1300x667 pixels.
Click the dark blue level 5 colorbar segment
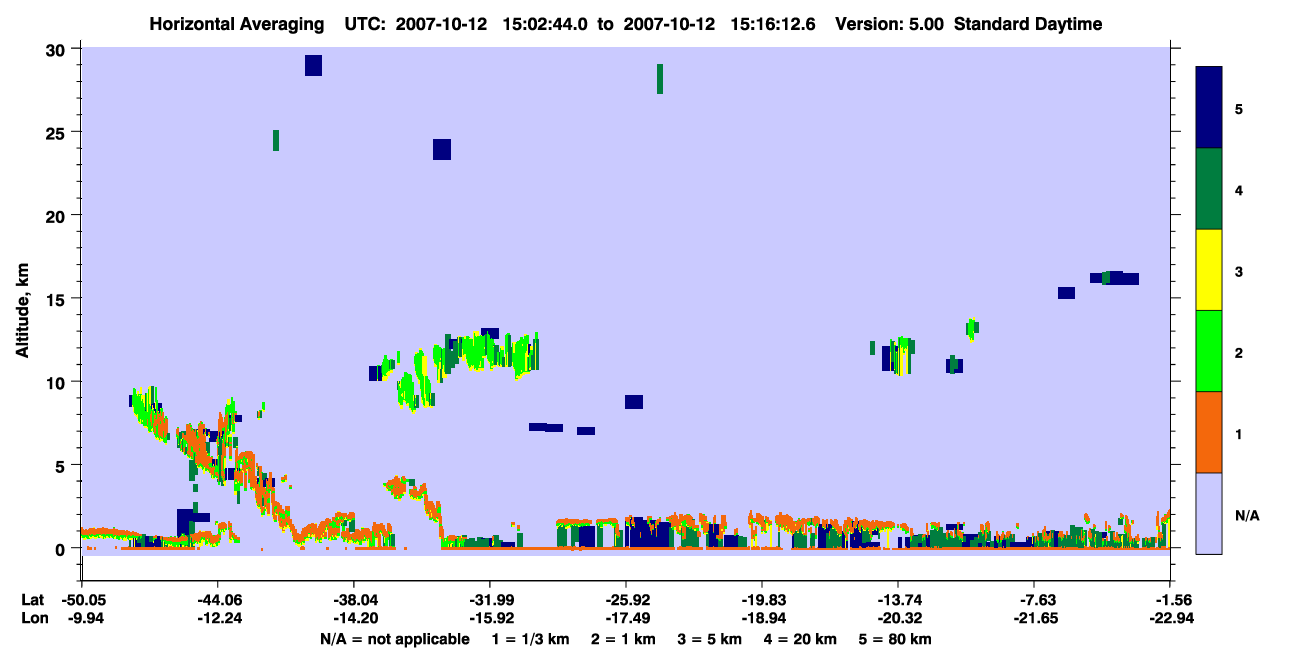coord(1209,108)
